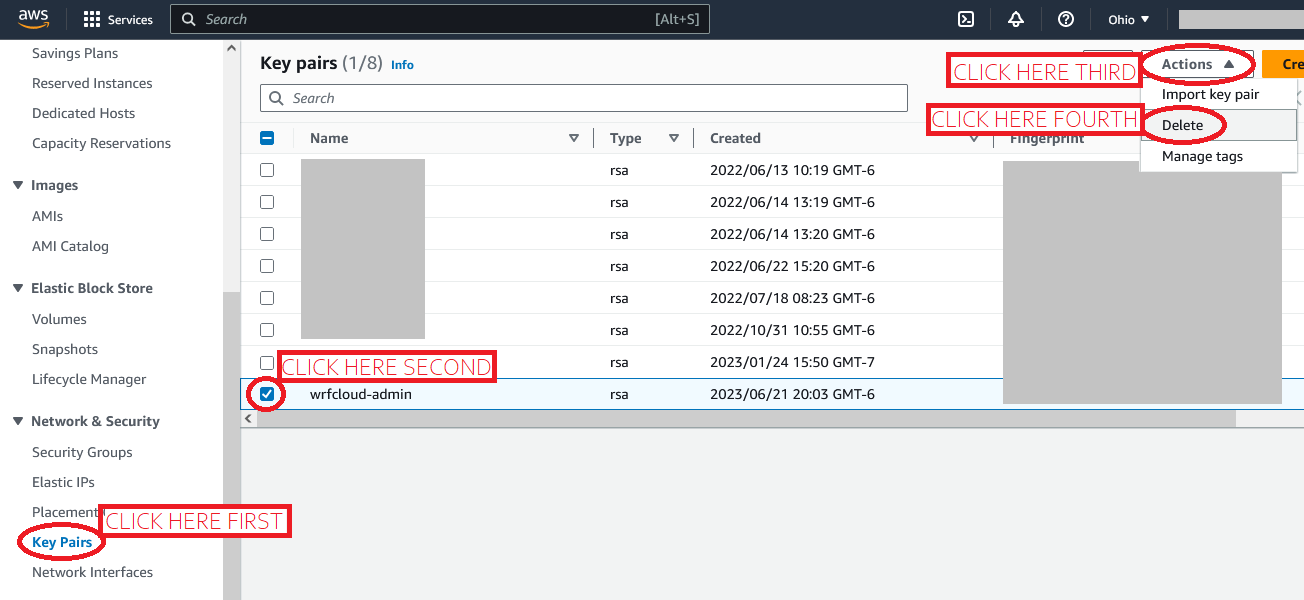Uncheck the wrfcloud-admin key pair checkbox
The height and width of the screenshot is (600, 1304).
(x=267, y=394)
